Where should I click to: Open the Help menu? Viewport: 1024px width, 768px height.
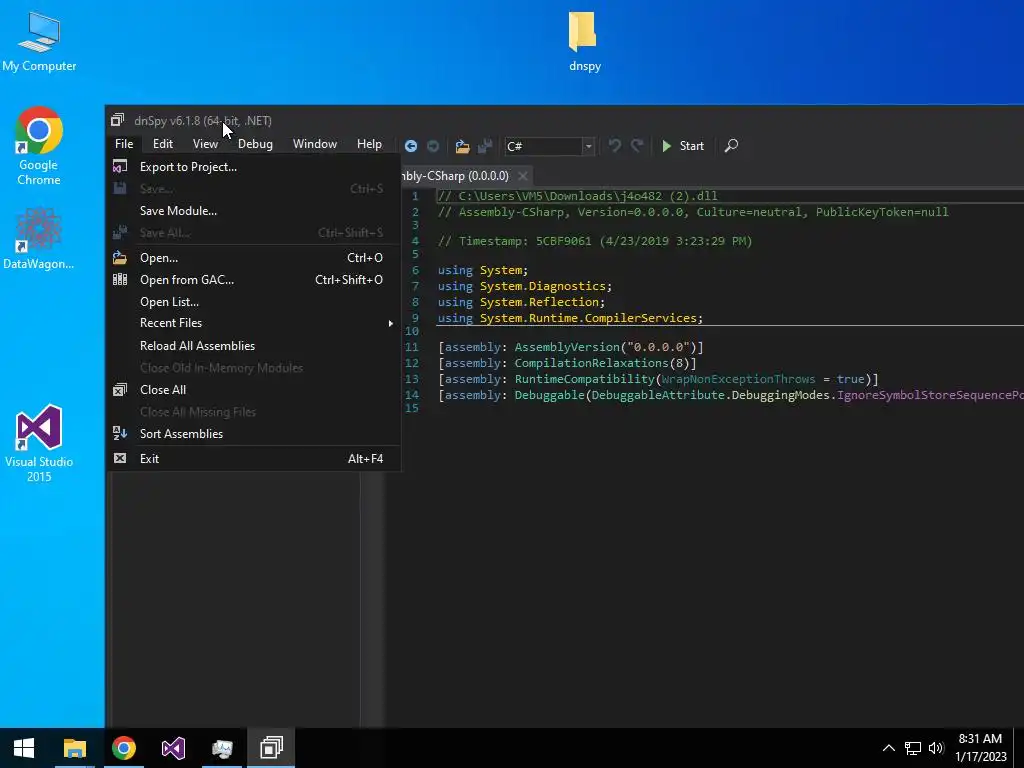[369, 144]
